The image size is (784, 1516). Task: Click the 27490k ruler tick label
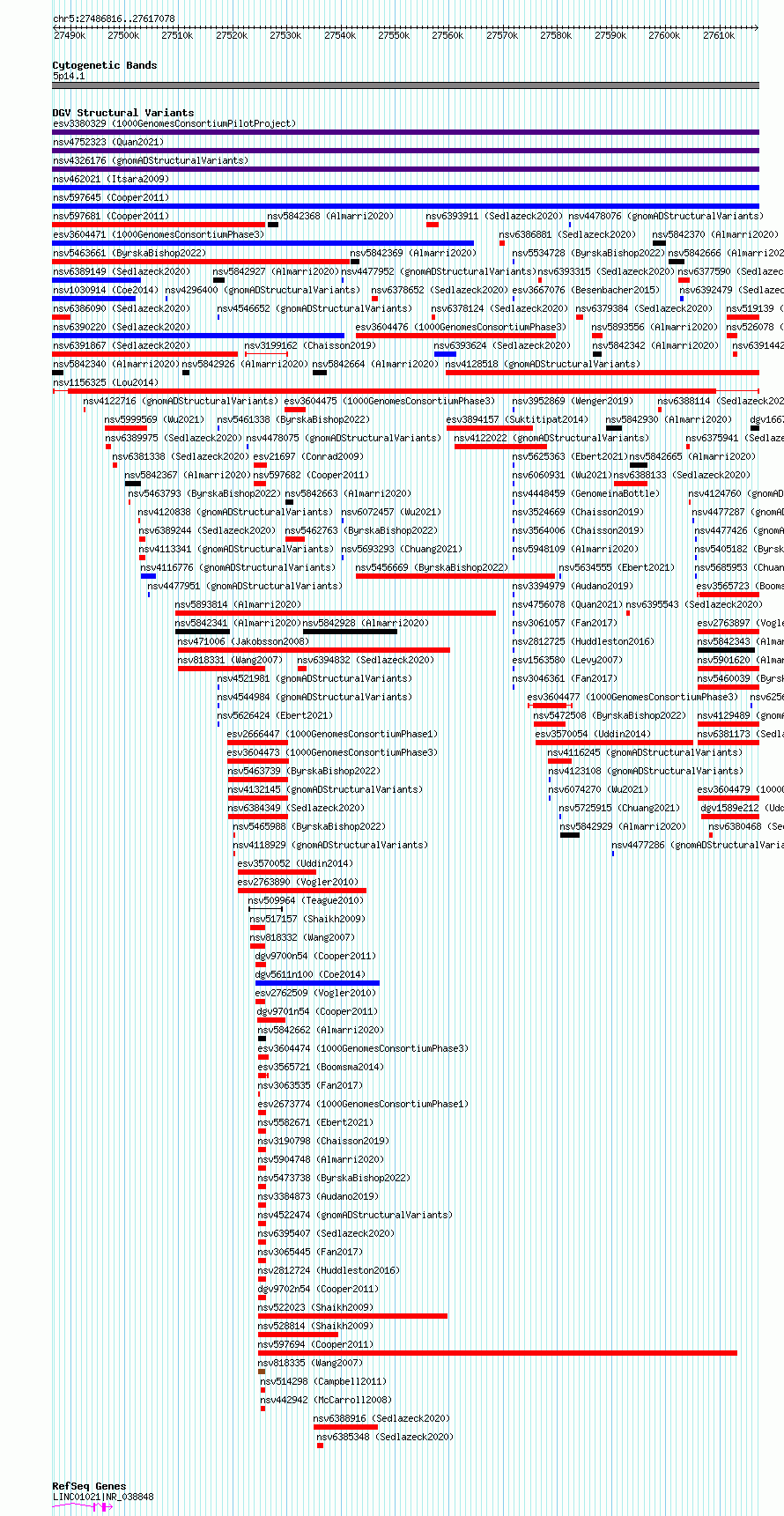[70, 35]
